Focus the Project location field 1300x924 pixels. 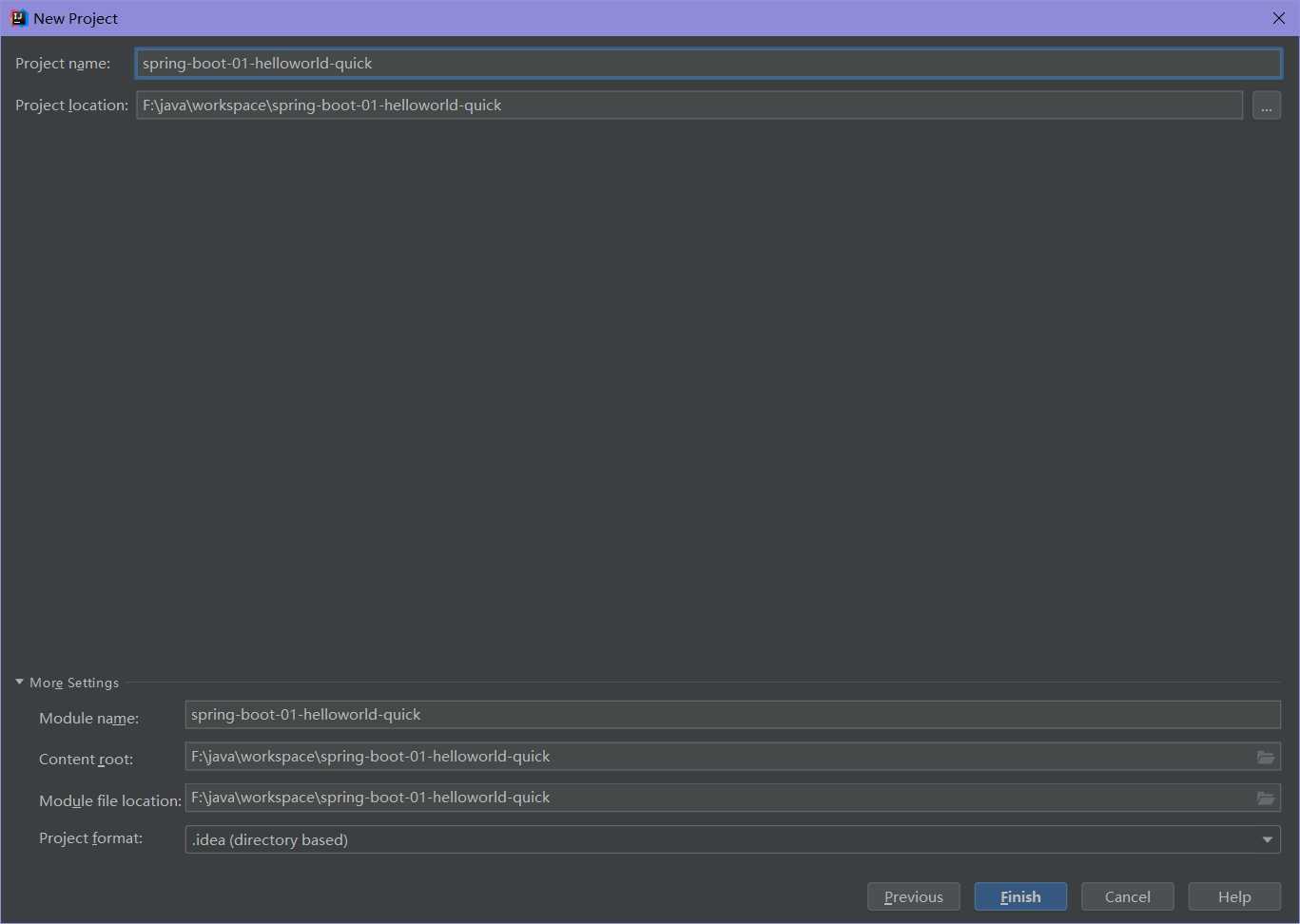click(689, 106)
